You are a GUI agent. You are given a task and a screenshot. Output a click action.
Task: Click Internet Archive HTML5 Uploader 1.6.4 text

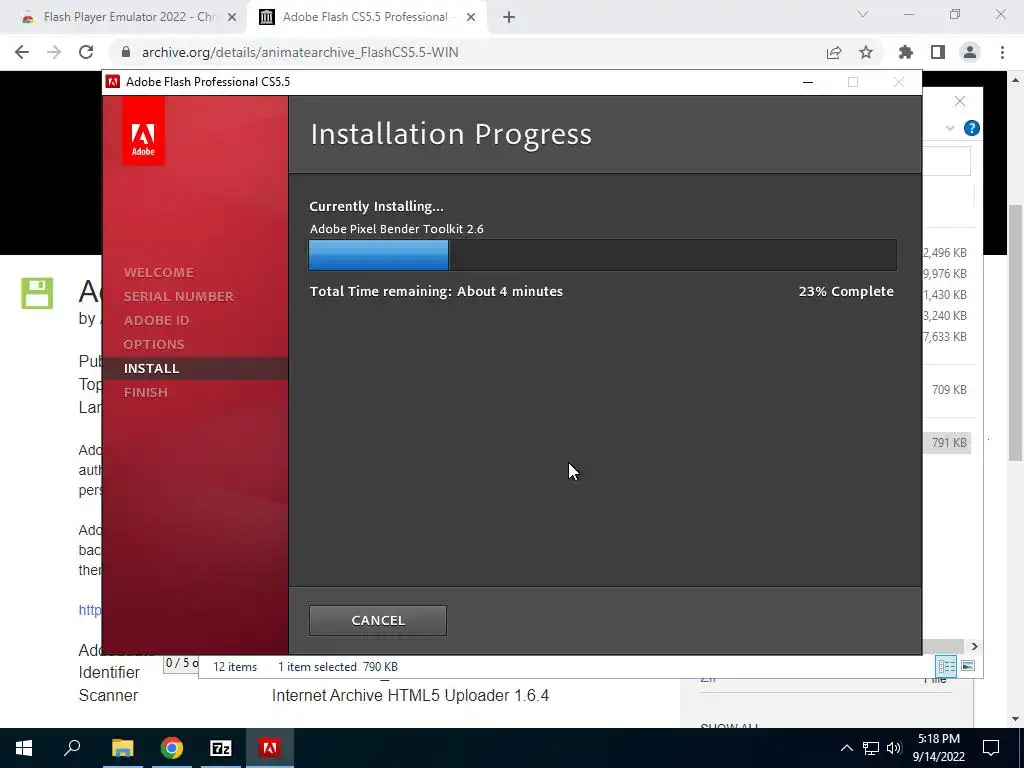click(x=410, y=696)
